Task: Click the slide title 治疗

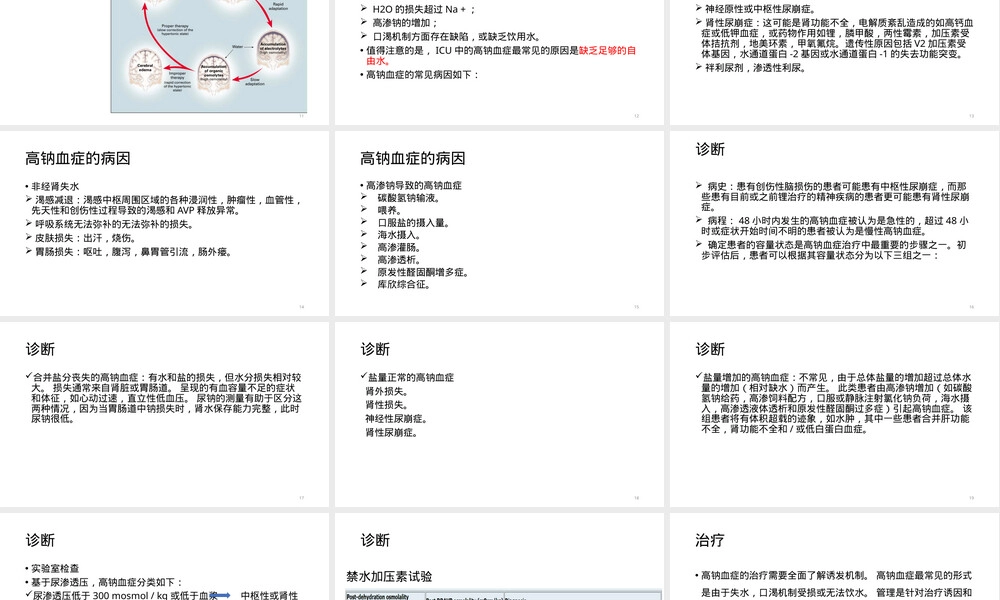Action: coord(710,540)
